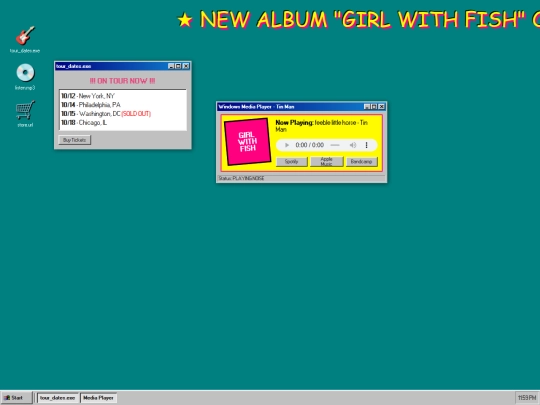Open Apple Music link in Media Player

pyautogui.click(x=326, y=162)
